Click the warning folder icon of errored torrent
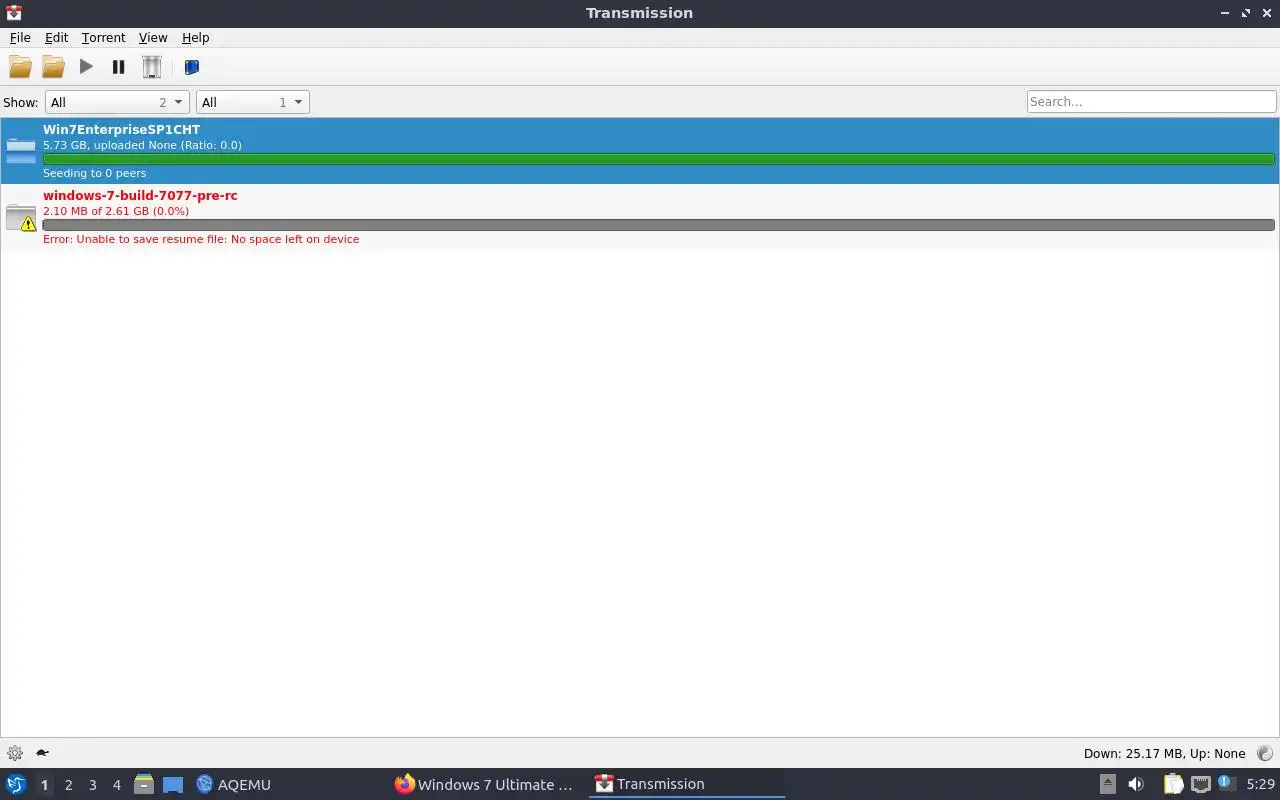 (x=21, y=217)
